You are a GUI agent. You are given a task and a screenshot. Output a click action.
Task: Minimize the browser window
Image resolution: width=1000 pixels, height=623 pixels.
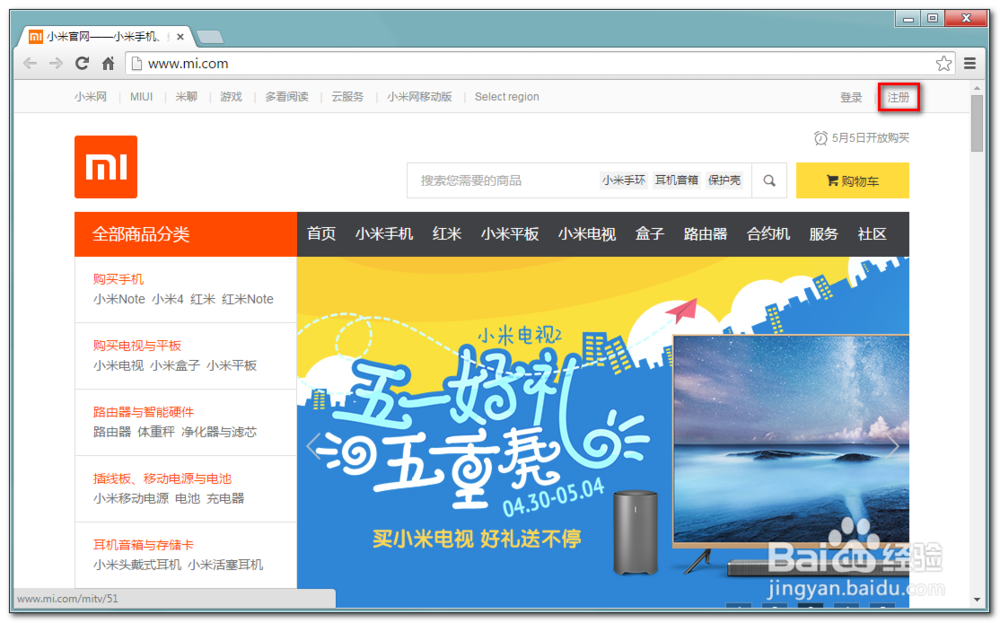[x=908, y=18]
